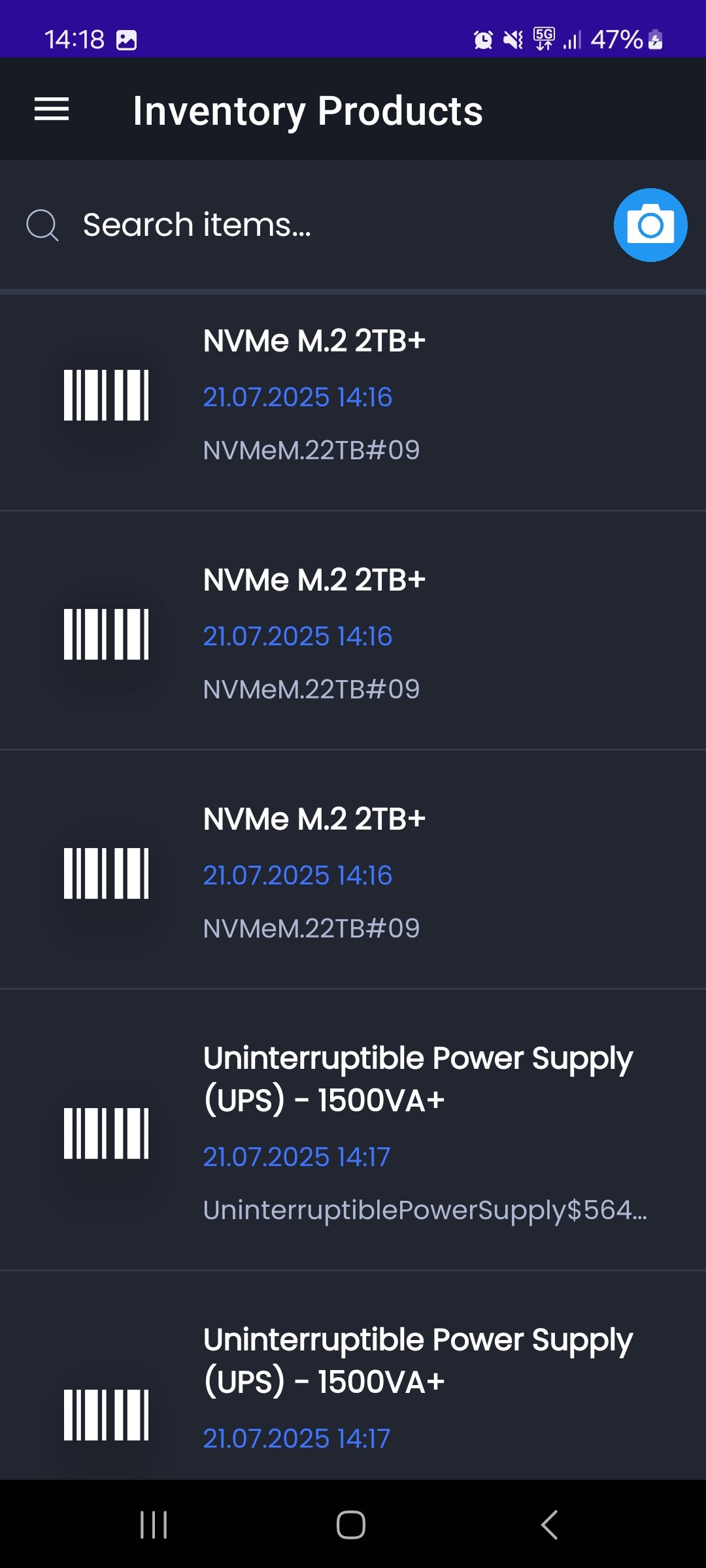
Task: Tap the Inventory Products header title
Action: tap(308, 110)
